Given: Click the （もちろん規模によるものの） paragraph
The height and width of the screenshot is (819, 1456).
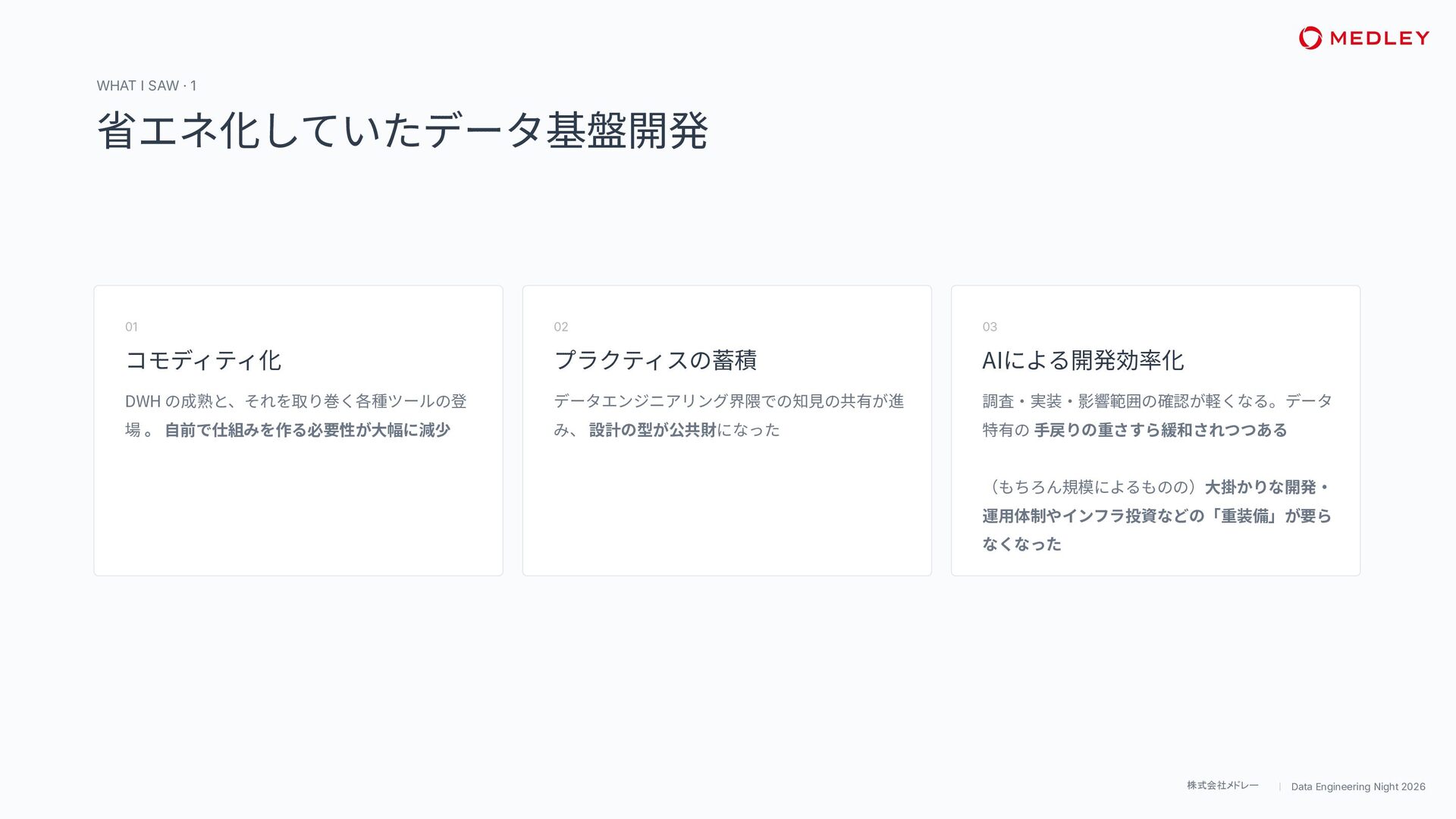Looking at the screenshot, I should (1157, 516).
